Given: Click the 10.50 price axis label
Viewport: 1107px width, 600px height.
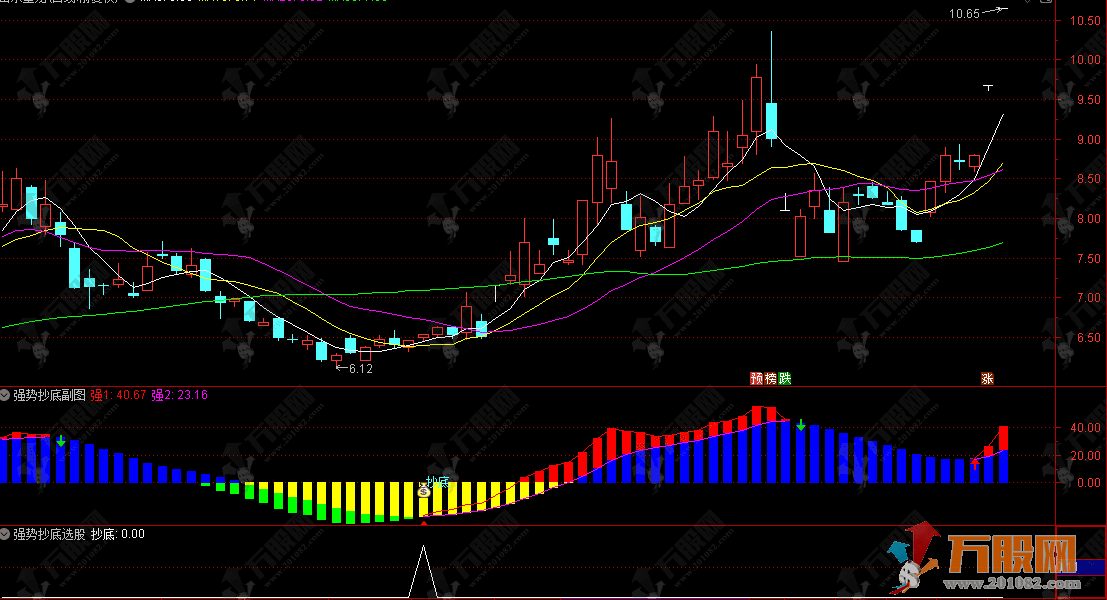Looking at the screenshot, I should (1085, 20).
